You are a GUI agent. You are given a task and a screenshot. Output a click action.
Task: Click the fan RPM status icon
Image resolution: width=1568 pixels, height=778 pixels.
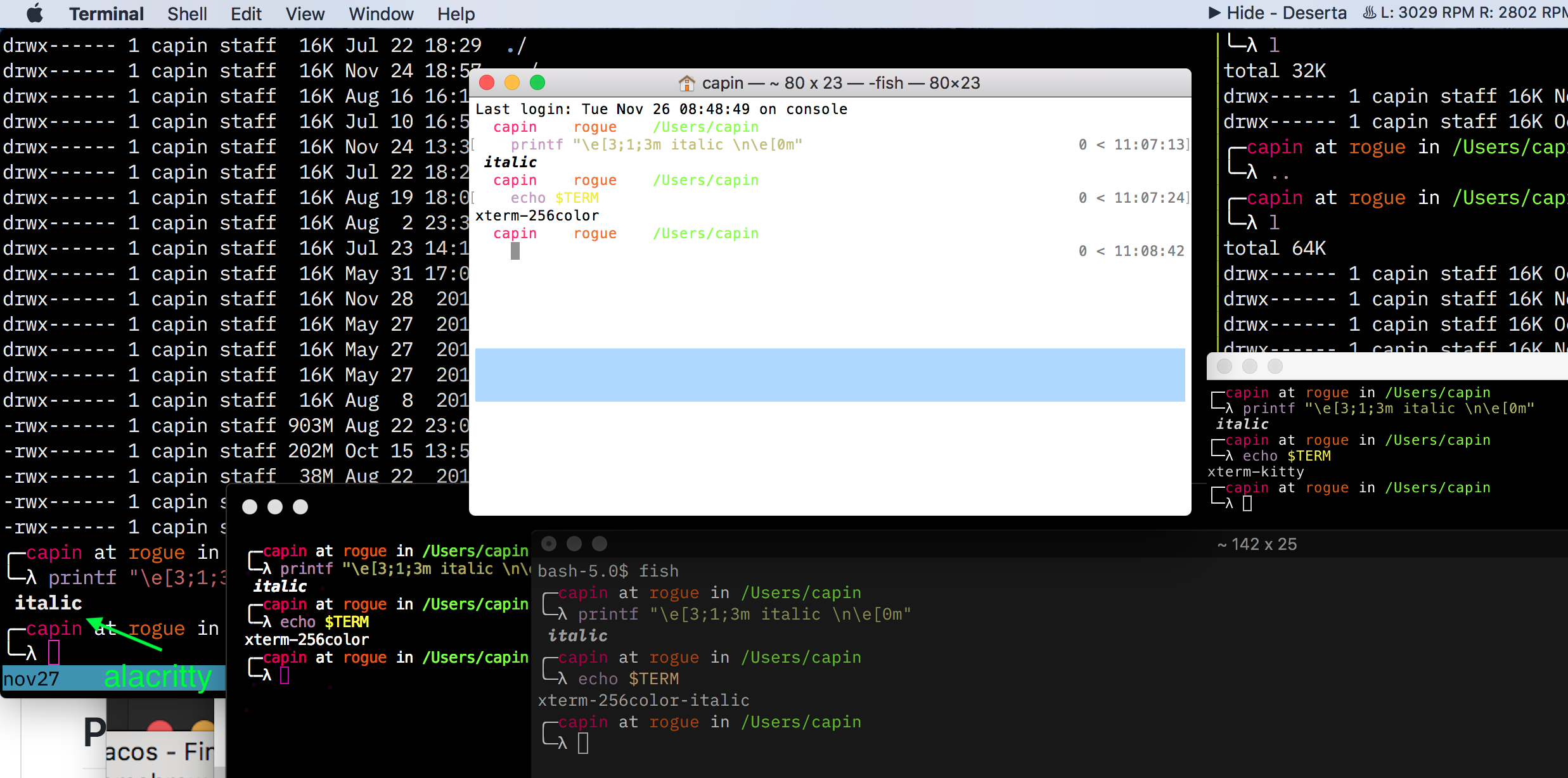(x=1369, y=13)
